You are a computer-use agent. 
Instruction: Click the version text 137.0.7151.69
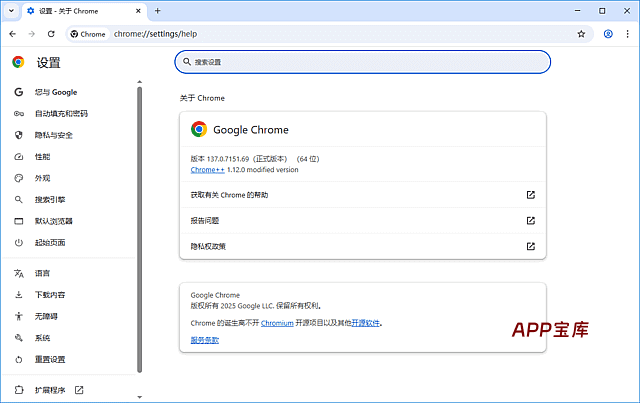(x=228, y=159)
